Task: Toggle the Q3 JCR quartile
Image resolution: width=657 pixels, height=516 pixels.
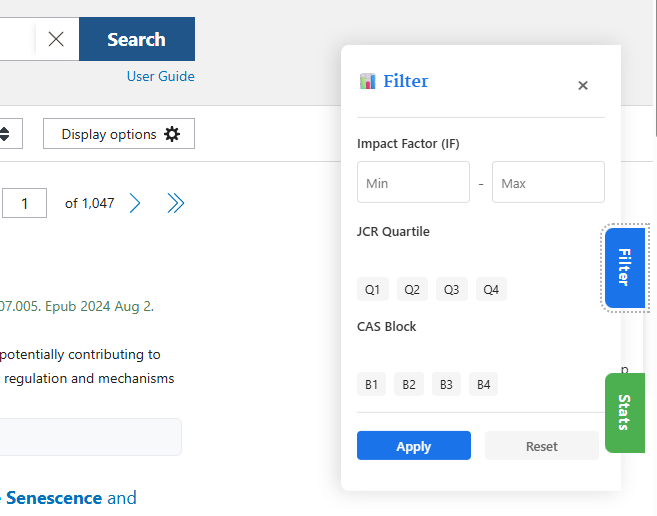Action: click(451, 289)
